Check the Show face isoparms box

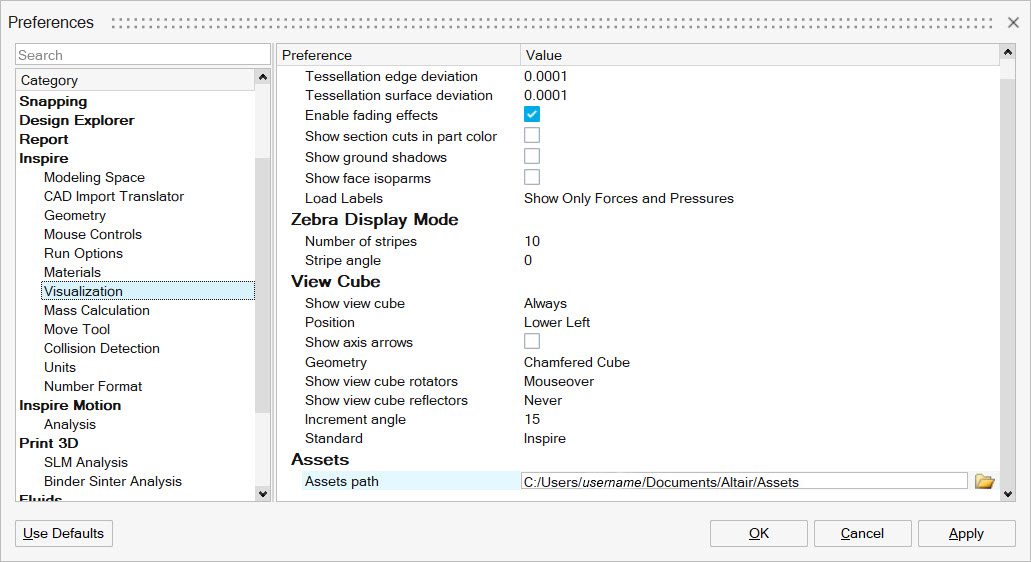[532, 178]
